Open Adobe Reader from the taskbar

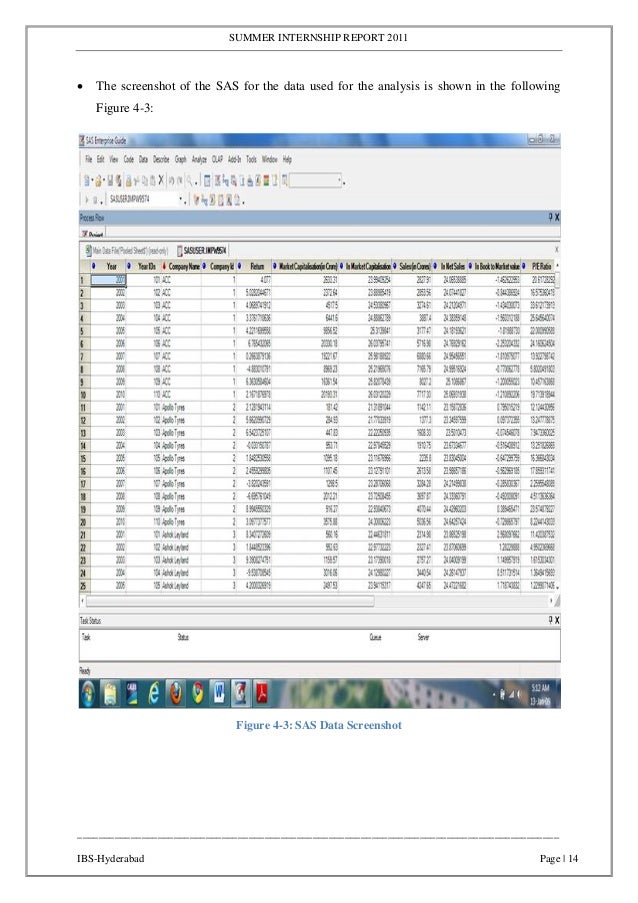(263, 694)
